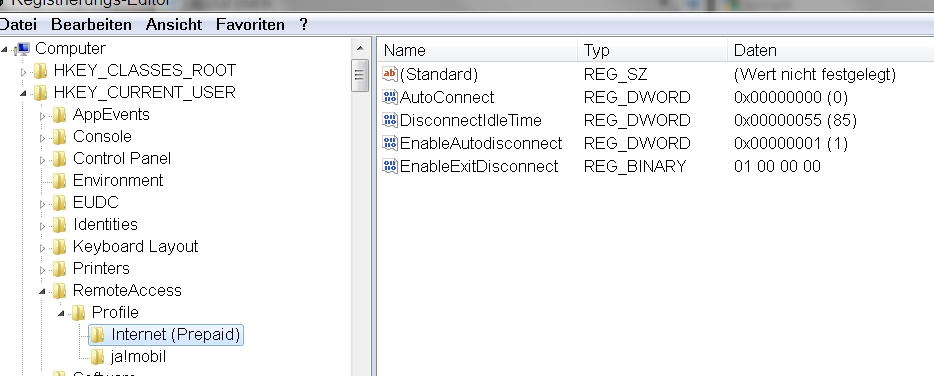
Task: Select the HKEY_CURRENT_USER label
Action: (145, 93)
